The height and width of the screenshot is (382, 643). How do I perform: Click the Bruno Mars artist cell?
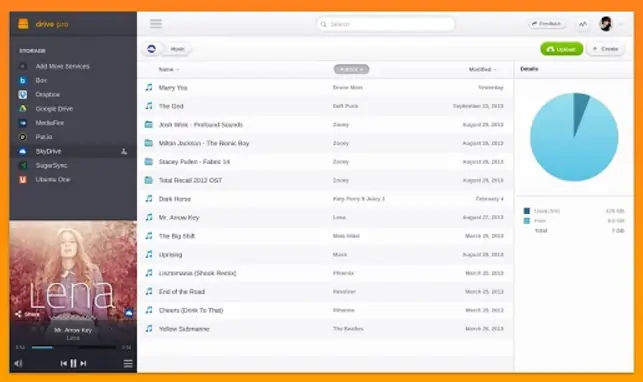pyautogui.click(x=348, y=87)
